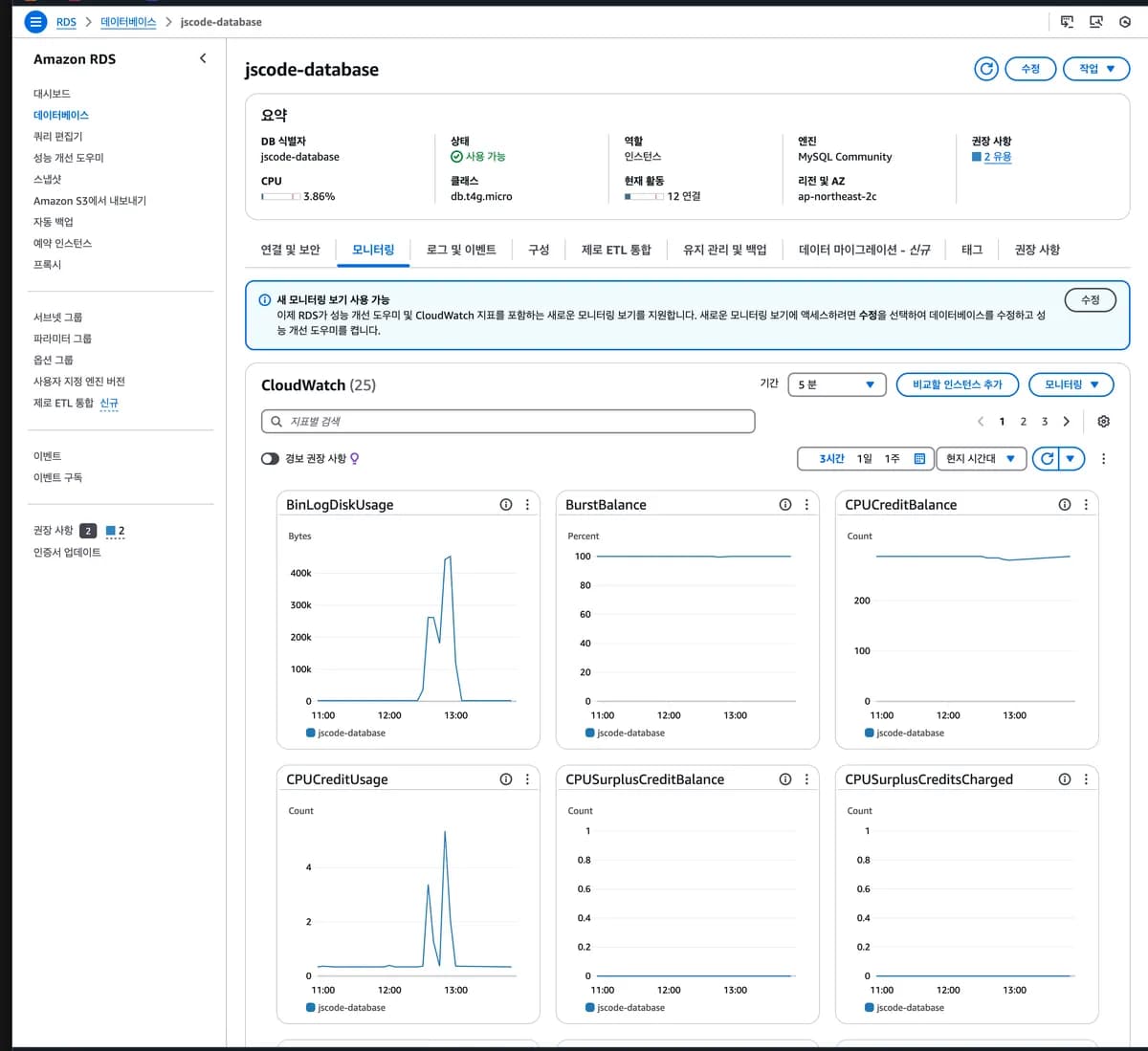Click the top bar monitor icon
Image resolution: width=1148 pixels, height=1051 pixels.
(1096, 21)
